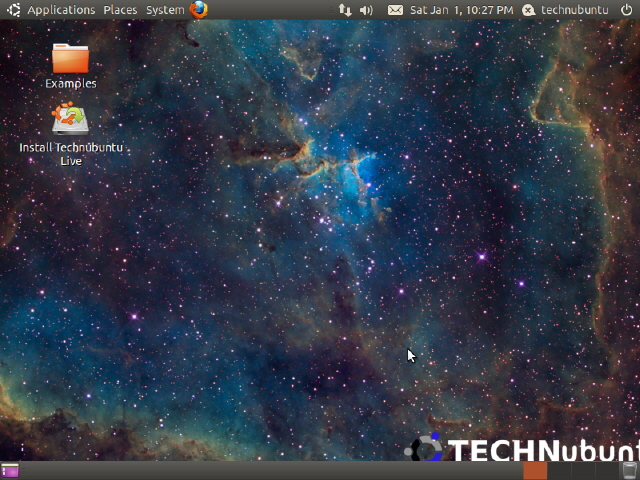
Task: Click the Ubuntu logo in the top panel
Action: (x=13, y=10)
